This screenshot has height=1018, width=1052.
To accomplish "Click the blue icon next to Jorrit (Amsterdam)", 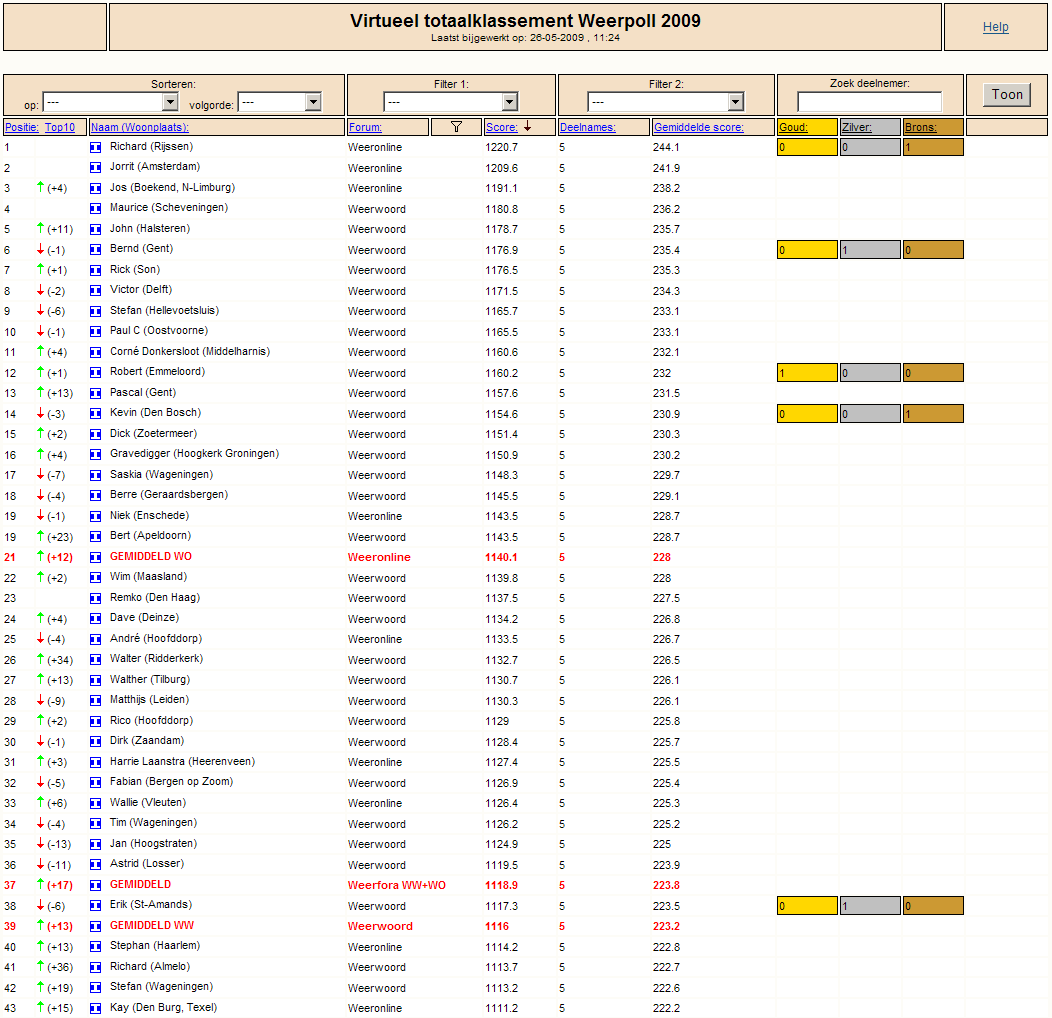I will (x=96, y=167).
